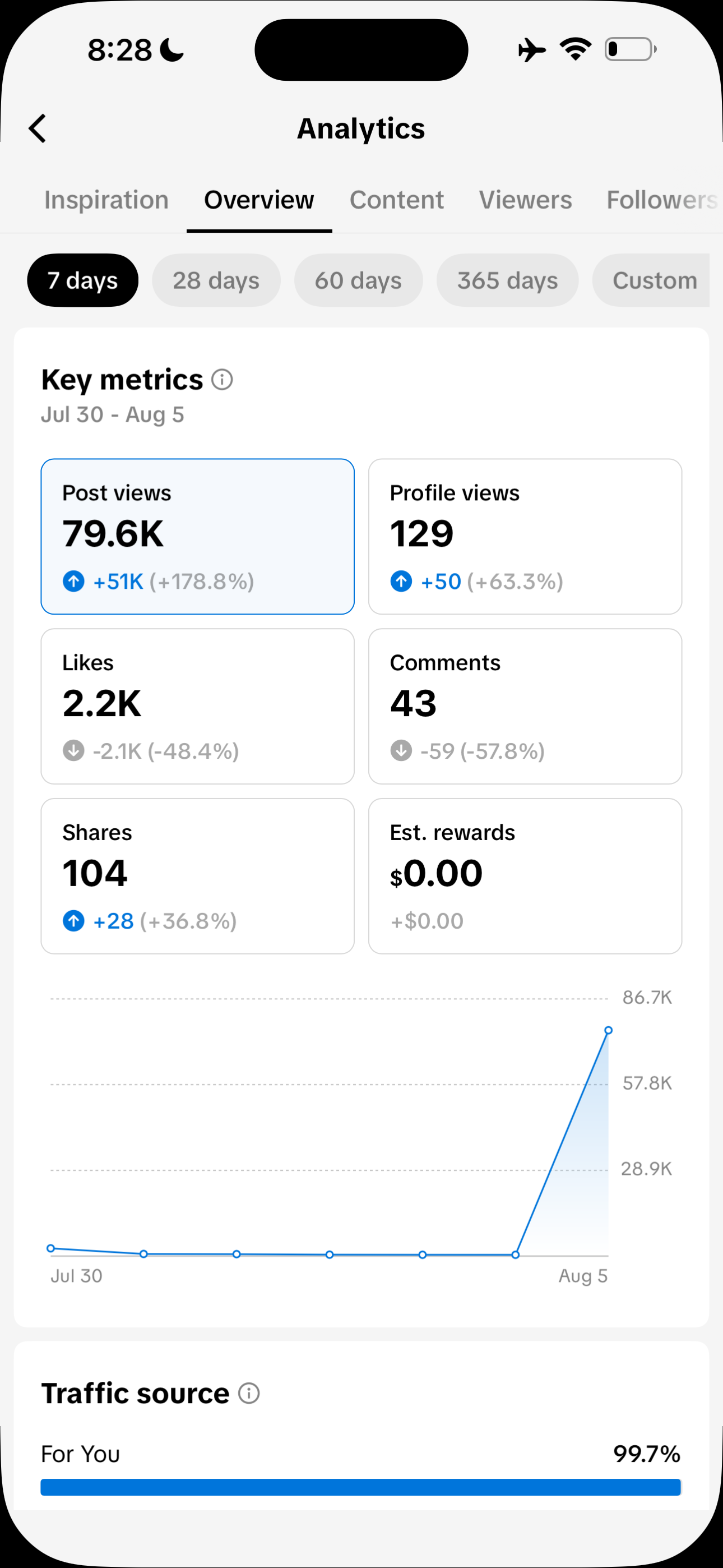The image size is (723, 1568).
Task: Tap the Aug 5 peak chart point
Action: point(608,1031)
